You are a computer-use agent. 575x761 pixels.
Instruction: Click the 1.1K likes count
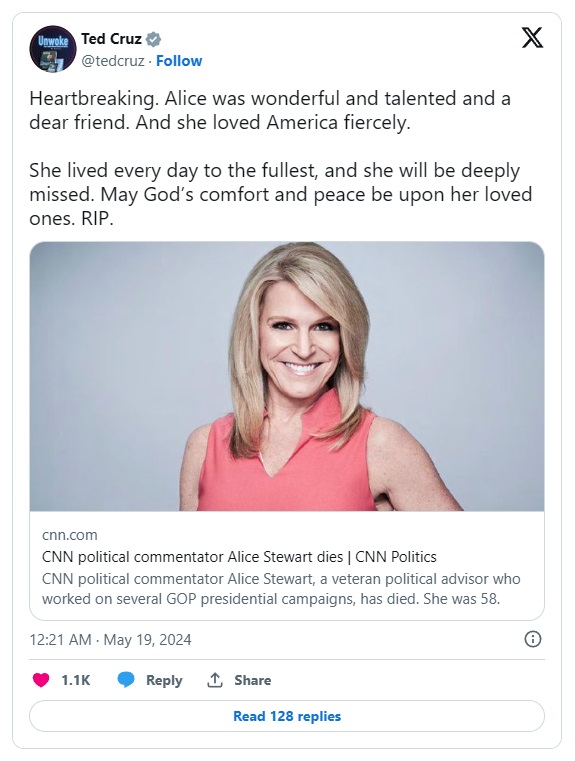click(76, 680)
